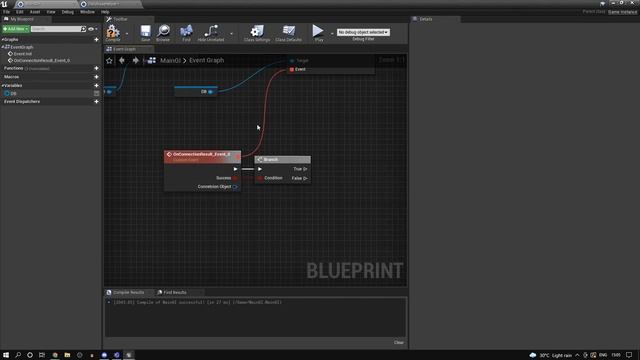Clear the compiler results log
640x360 pixels.
click(x=399, y=342)
